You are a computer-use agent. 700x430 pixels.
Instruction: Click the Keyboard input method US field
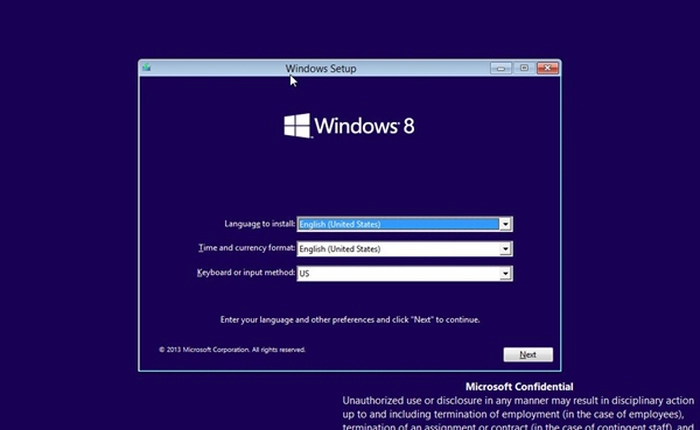coord(404,273)
